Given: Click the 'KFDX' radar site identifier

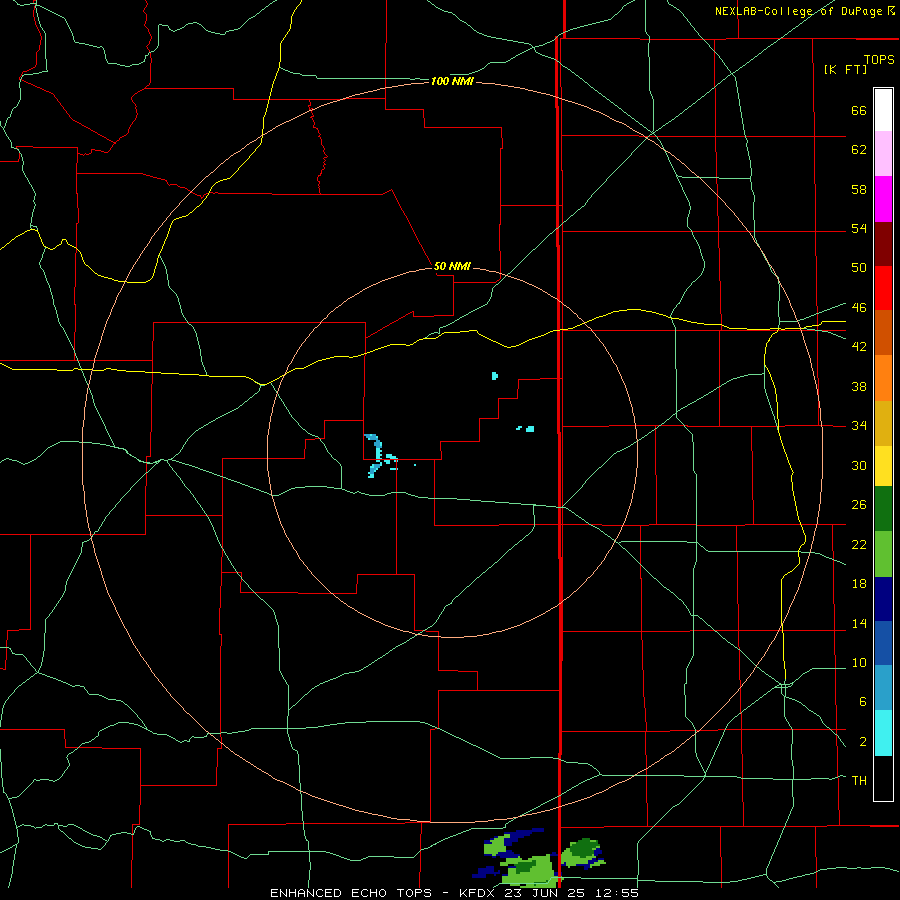Looking at the screenshot, I should click(x=476, y=893).
